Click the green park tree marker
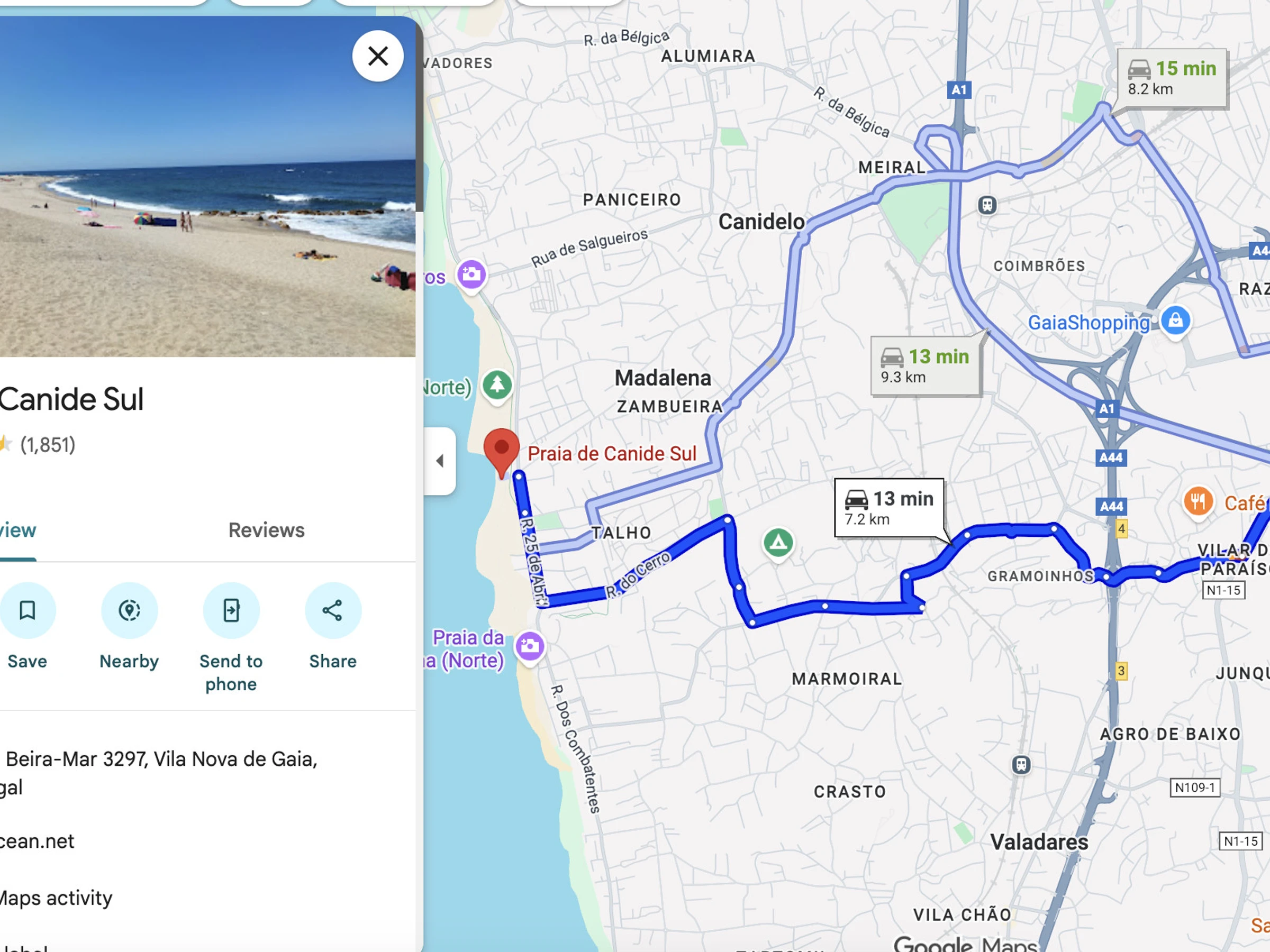The width and height of the screenshot is (1270, 952). coord(497,385)
